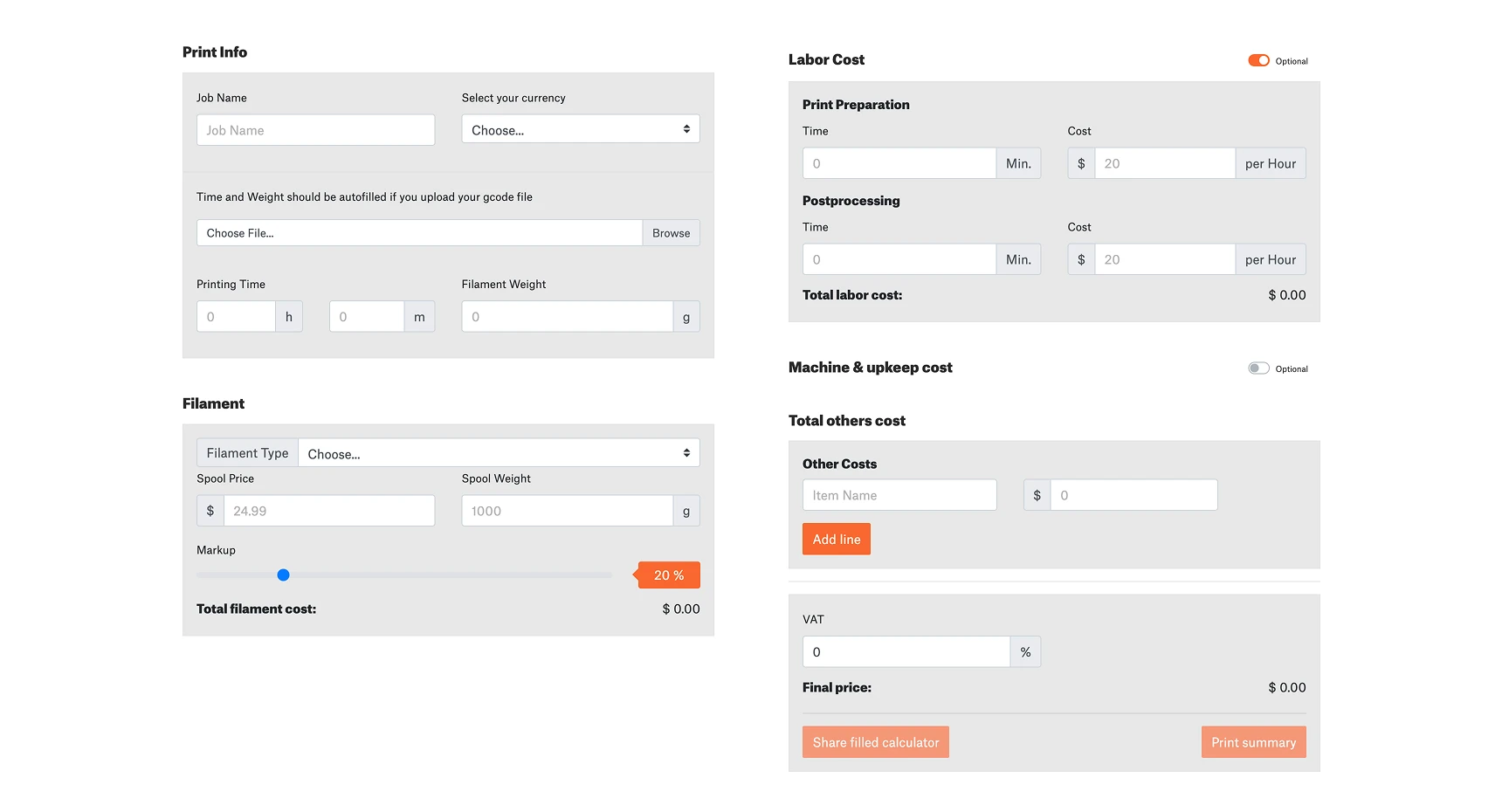Click the $ prefix of Spool Price
The height and width of the screenshot is (812, 1509).
[x=210, y=511]
